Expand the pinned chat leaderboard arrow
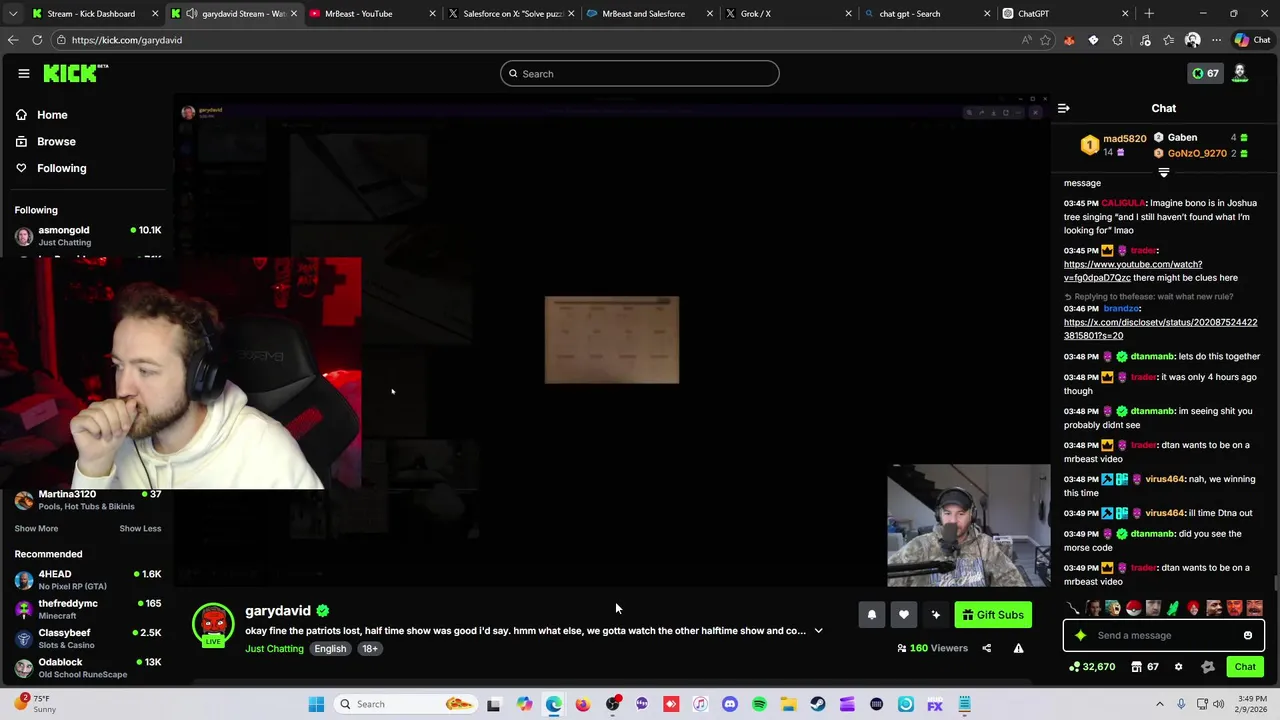This screenshot has width=1280, height=720. click(x=1163, y=173)
